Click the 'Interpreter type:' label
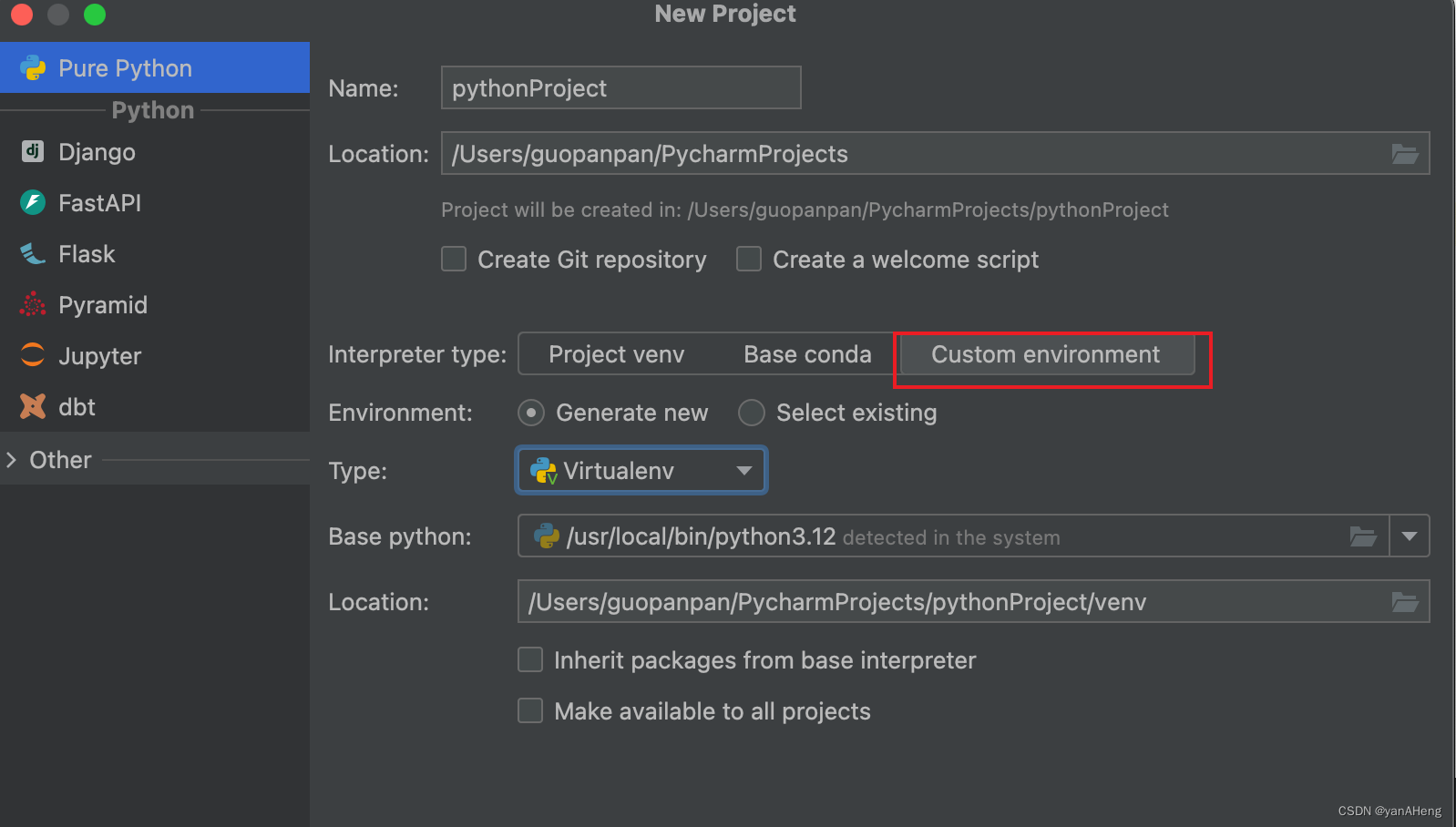This screenshot has width=1456, height=827. [417, 354]
